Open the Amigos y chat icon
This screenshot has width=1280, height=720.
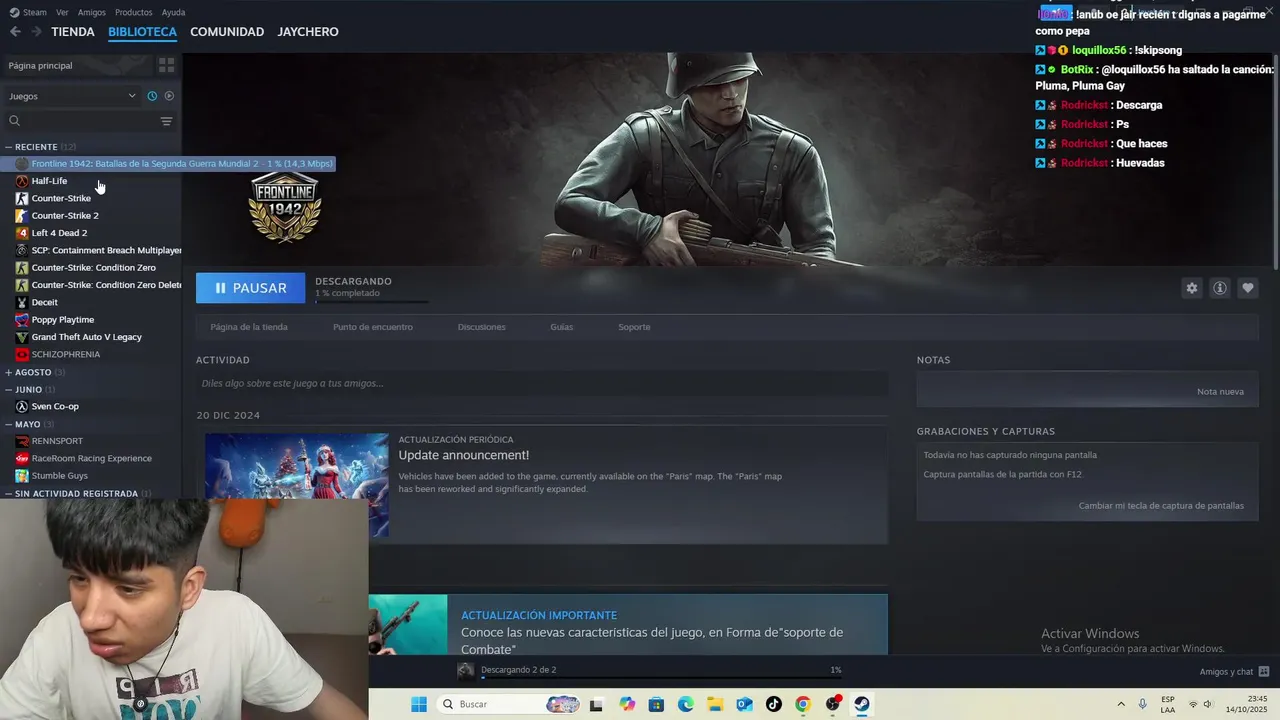tap(1264, 672)
